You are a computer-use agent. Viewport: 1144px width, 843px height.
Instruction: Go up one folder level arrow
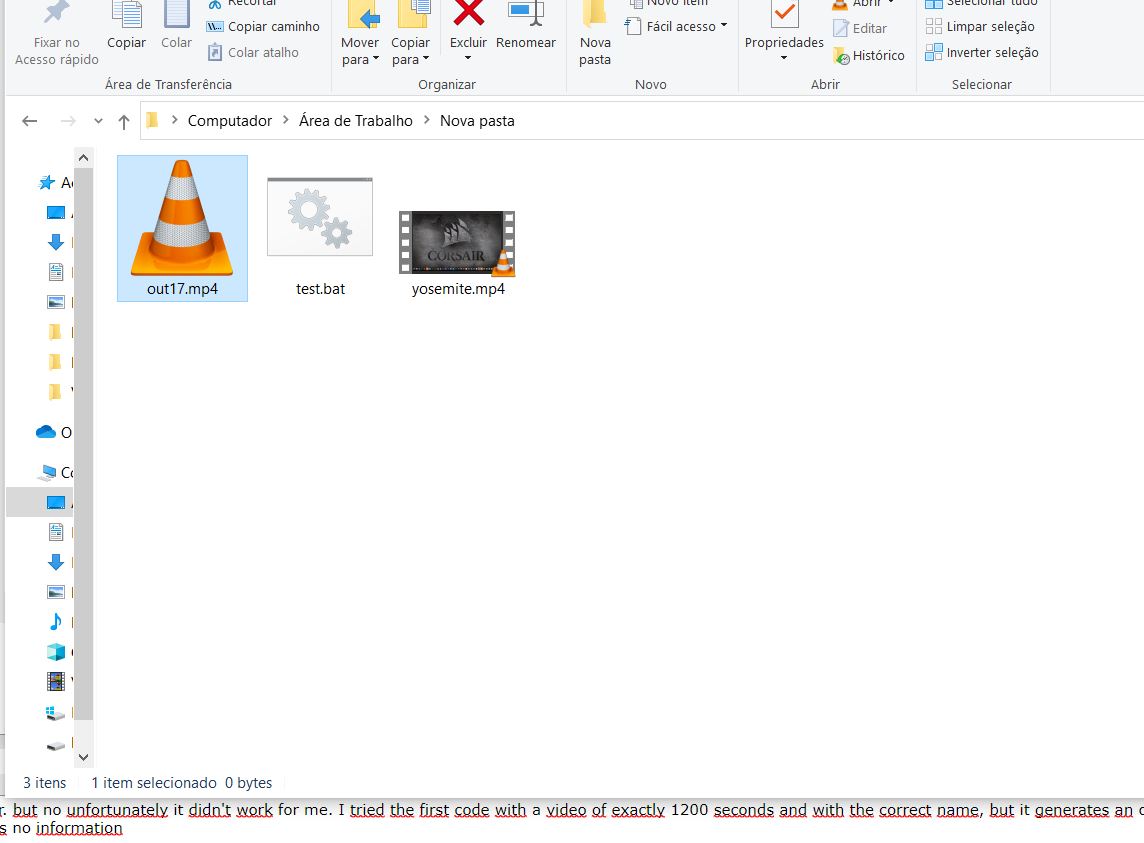pos(124,122)
